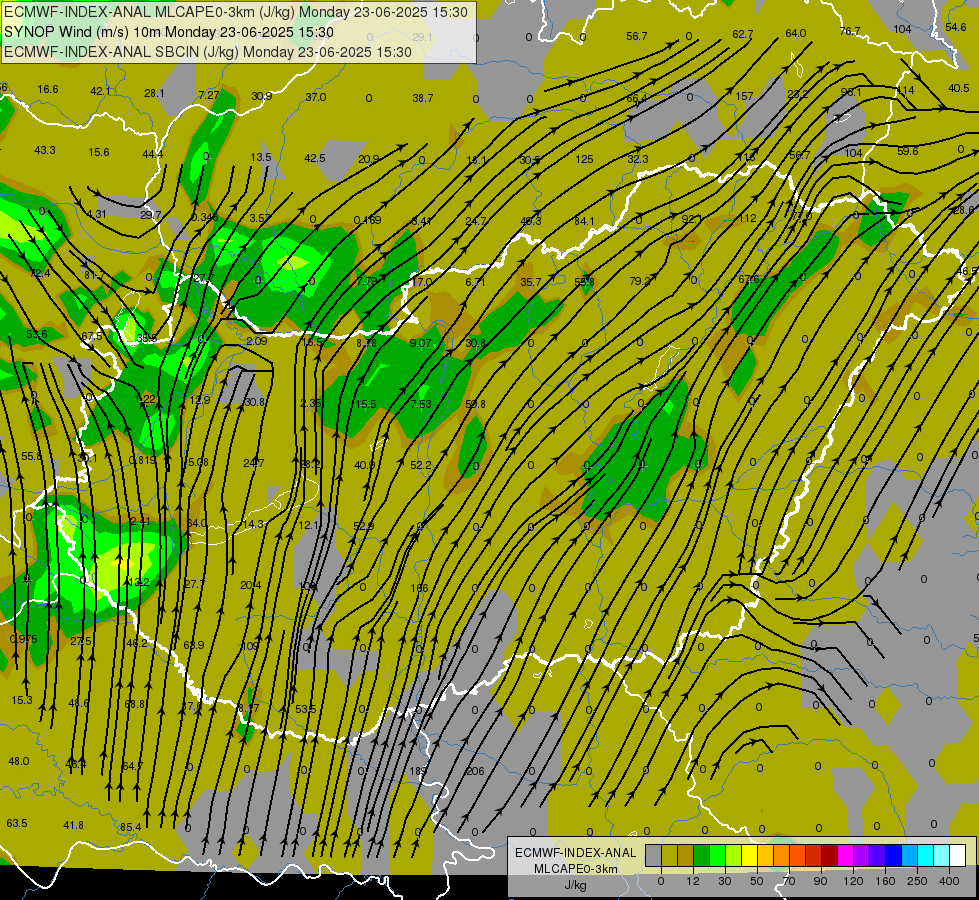Click the legend tick label 400
979x900 pixels.
(x=949, y=881)
